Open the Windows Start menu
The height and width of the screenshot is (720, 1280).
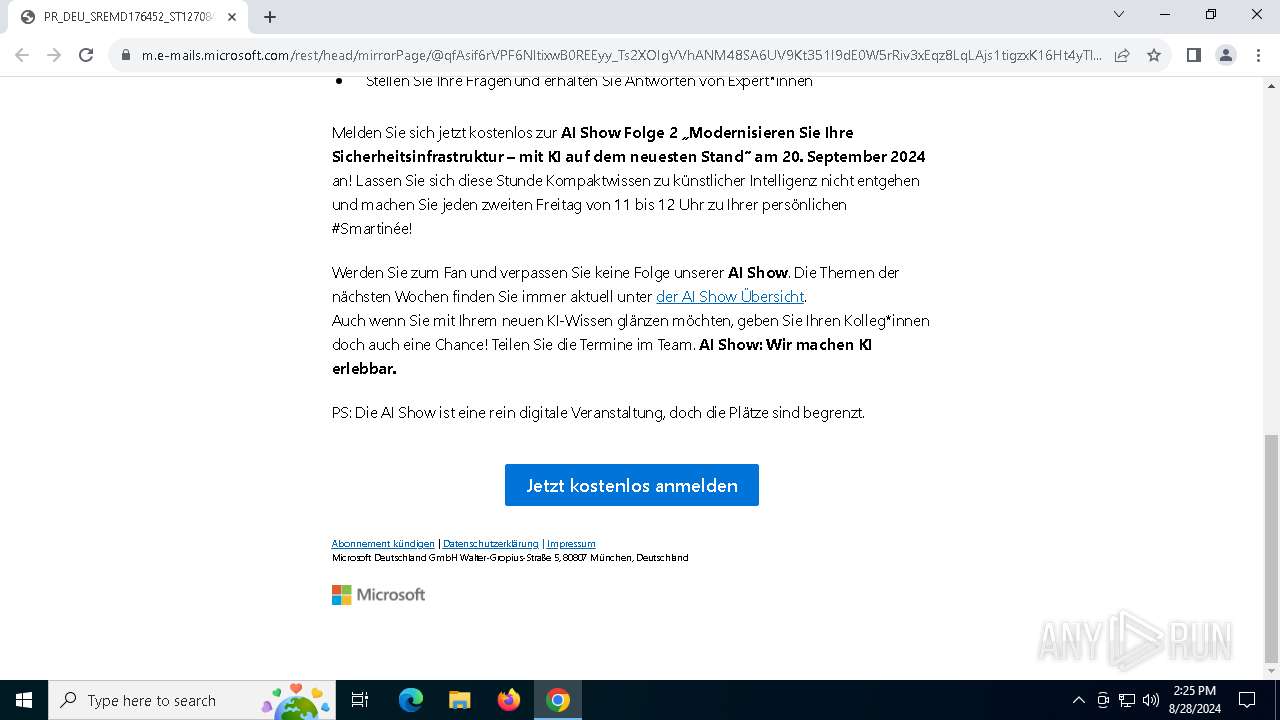pyautogui.click(x=24, y=700)
